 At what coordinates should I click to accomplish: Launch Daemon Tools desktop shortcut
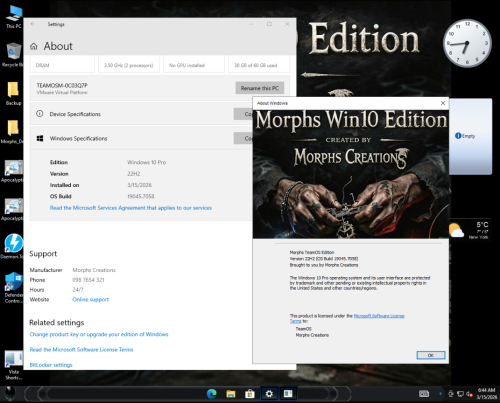[13, 246]
